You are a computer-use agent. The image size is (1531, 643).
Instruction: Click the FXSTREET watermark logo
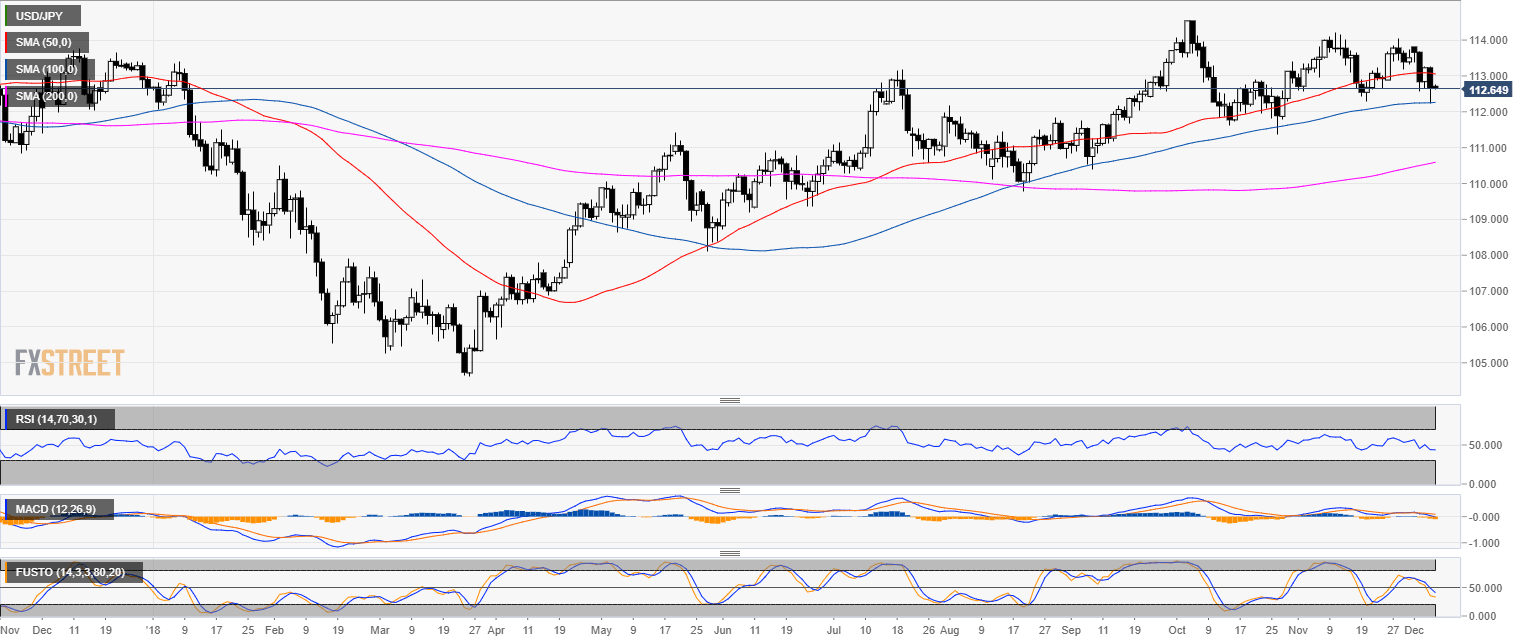pos(70,362)
